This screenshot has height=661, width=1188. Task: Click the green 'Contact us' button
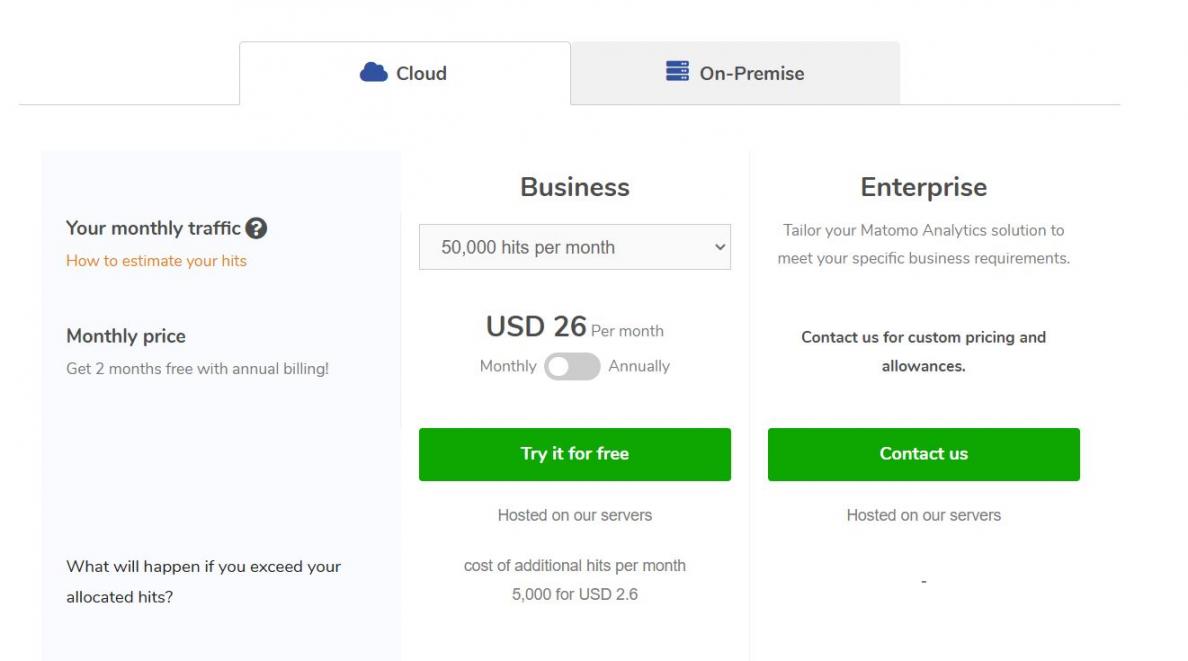click(923, 454)
